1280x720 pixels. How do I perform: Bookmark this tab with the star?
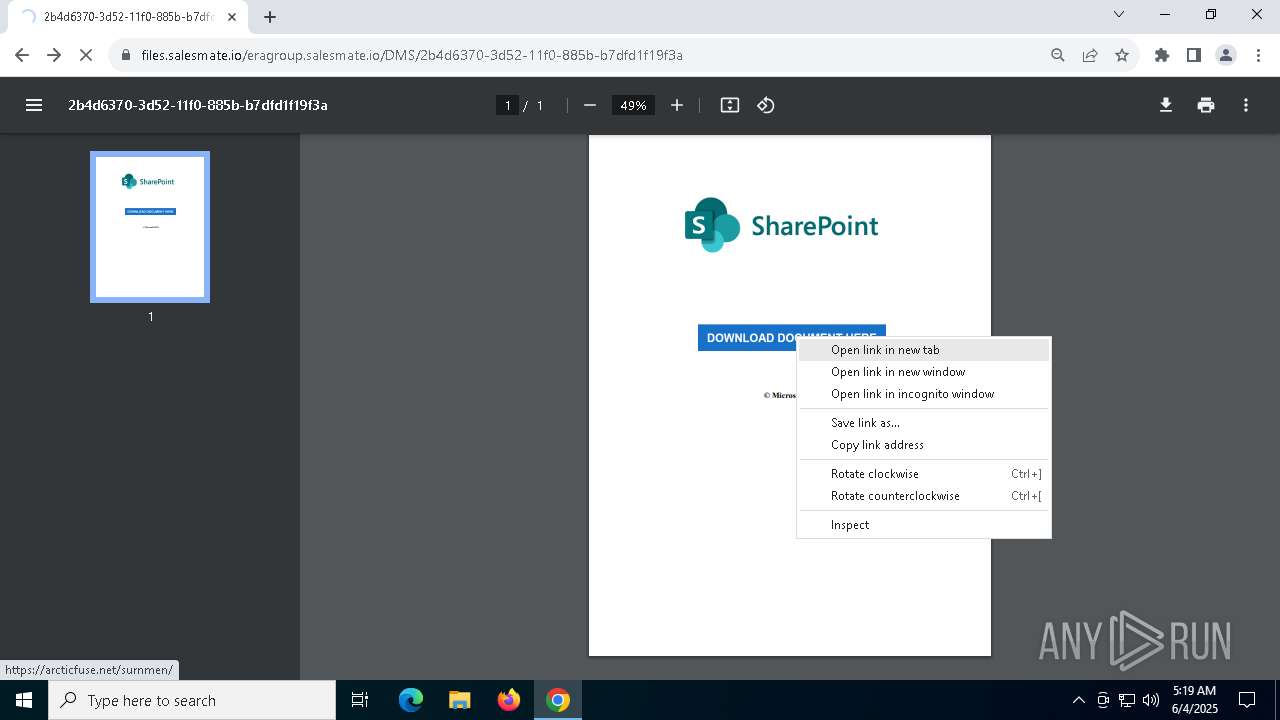click(x=1122, y=55)
